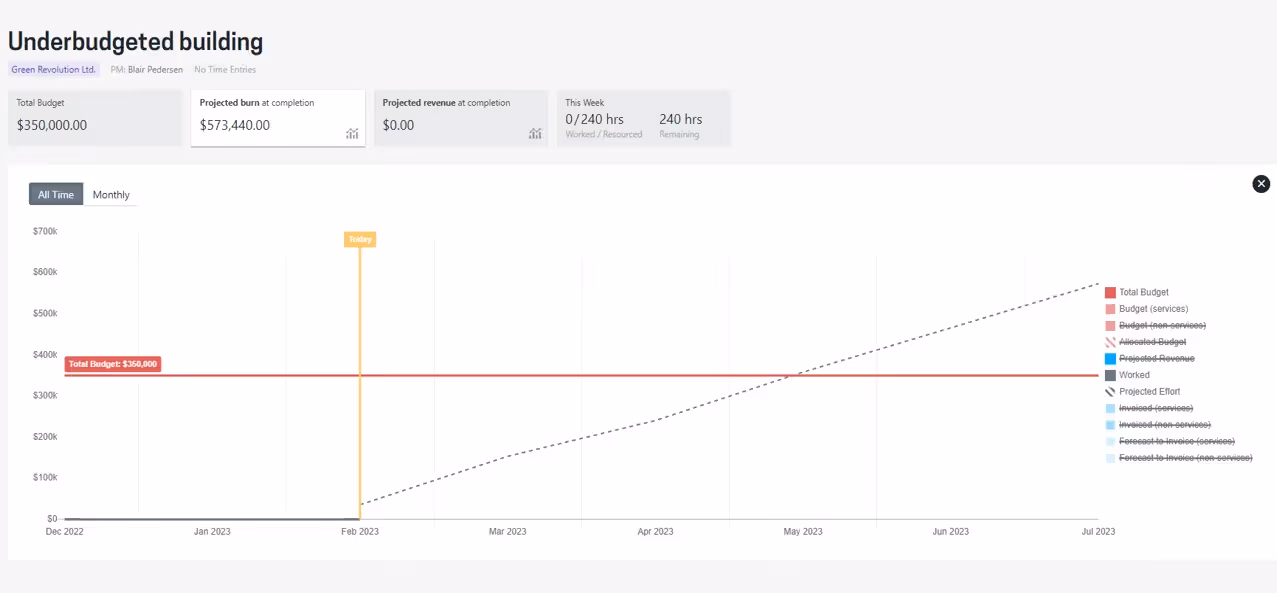Image resolution: width=1277 pixels, height=593 pixels.
Task: Click the $700k y-axis label
Action: [x=46, y=231]
